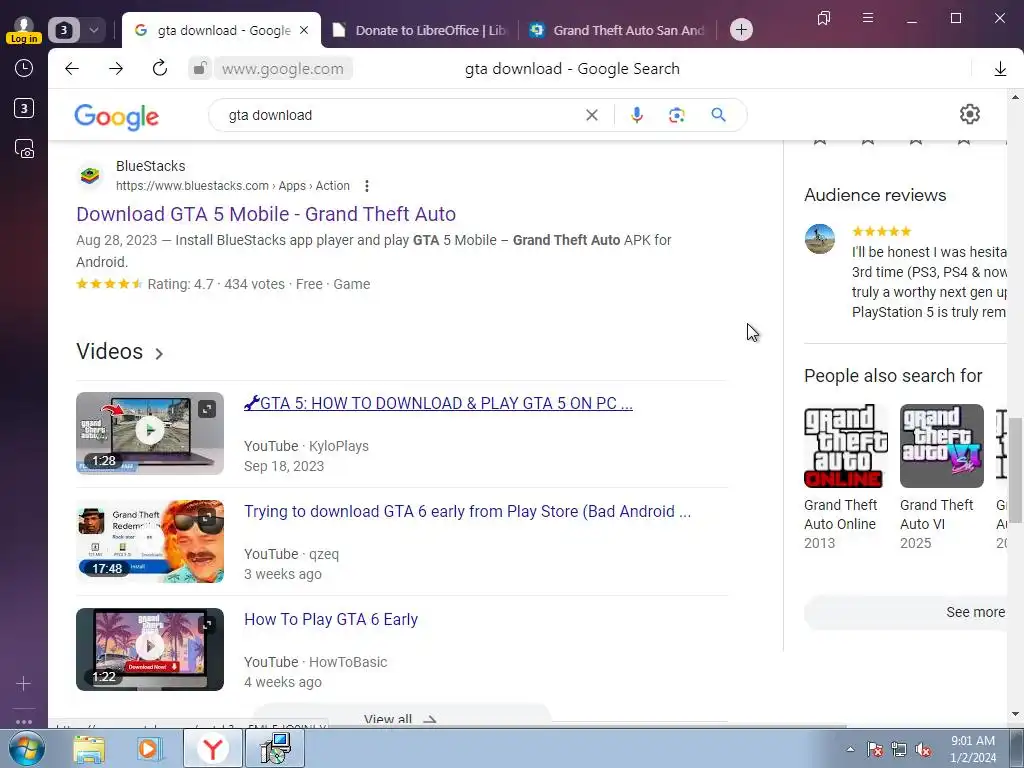
Task: Click Audience reviews heading
Action: pos(875,195)
